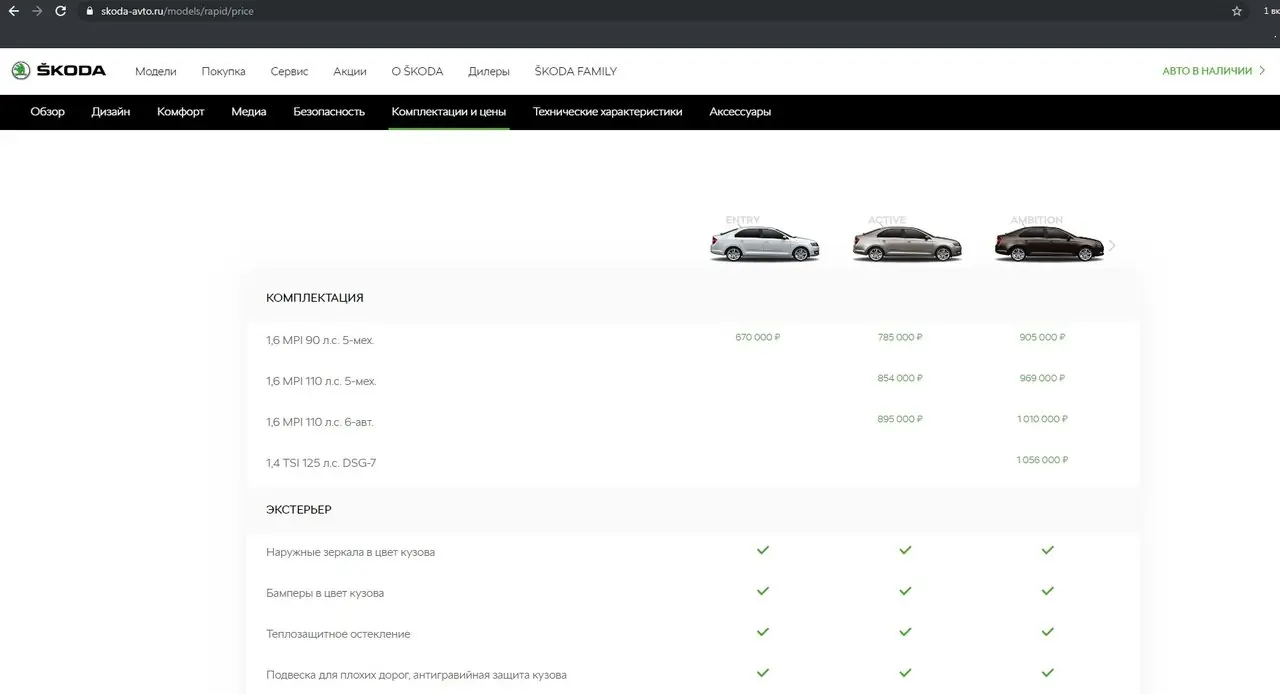Click the 1,6 MPI 110 л.с. 6-авт. row label

coord(320,423)
